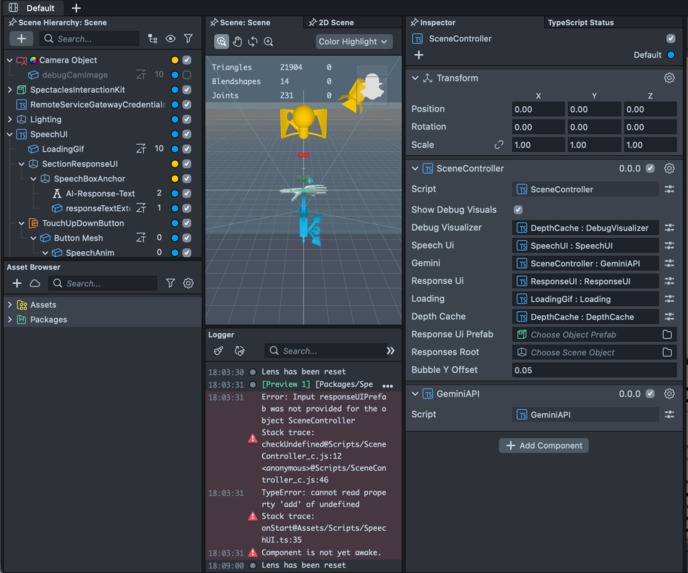This screenshot has width=688, height=573.
Task: Expand Logger toolbar with double chevron
Action: pyautogui.click(x=391, y=351)
